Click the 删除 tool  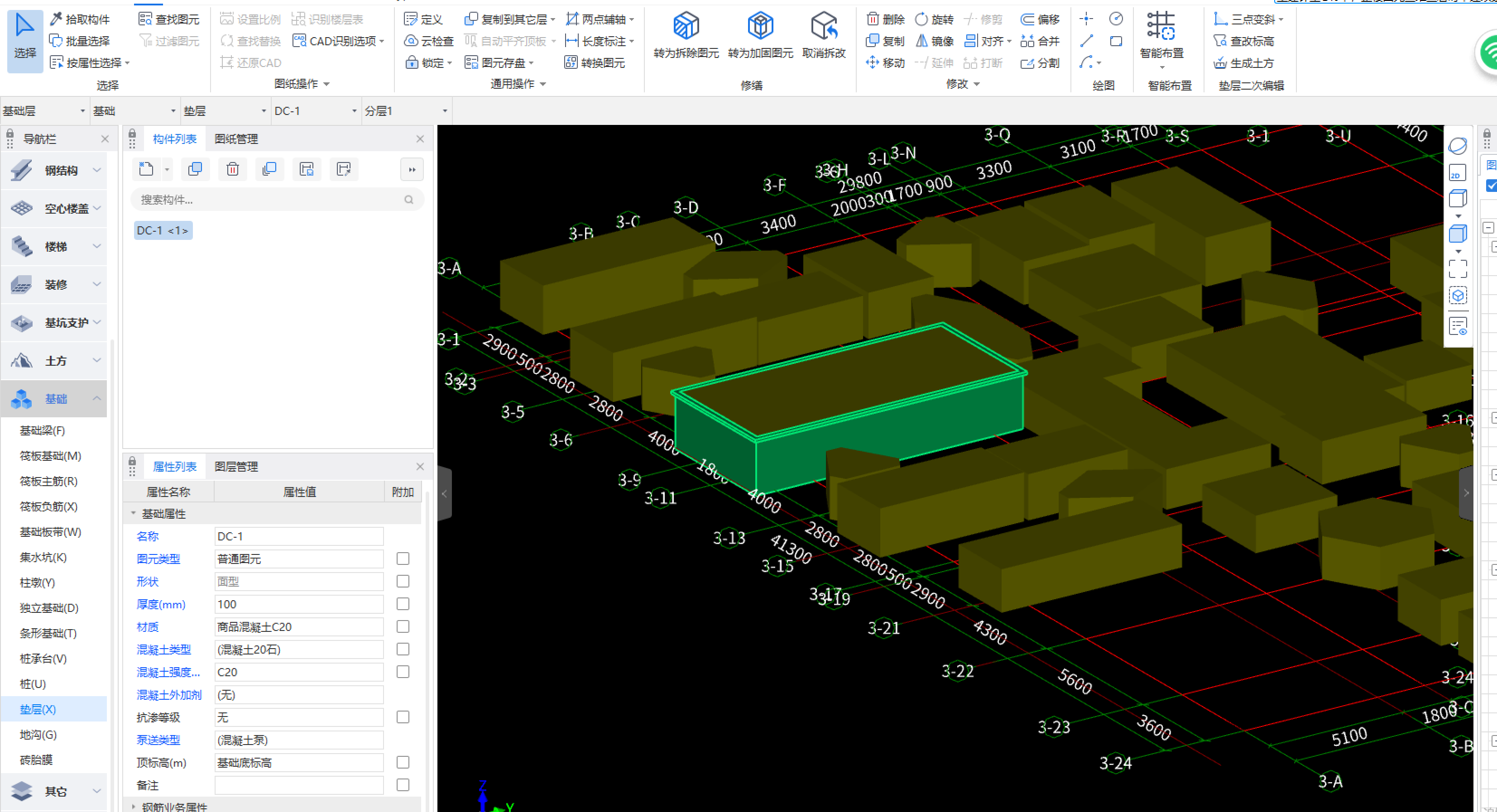tap(886, 19)
